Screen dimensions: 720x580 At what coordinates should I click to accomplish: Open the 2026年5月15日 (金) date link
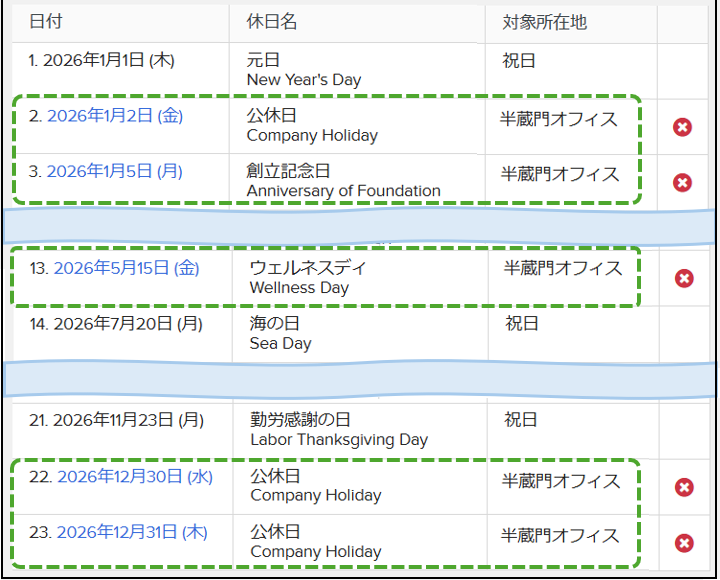(x=126, y=268)
